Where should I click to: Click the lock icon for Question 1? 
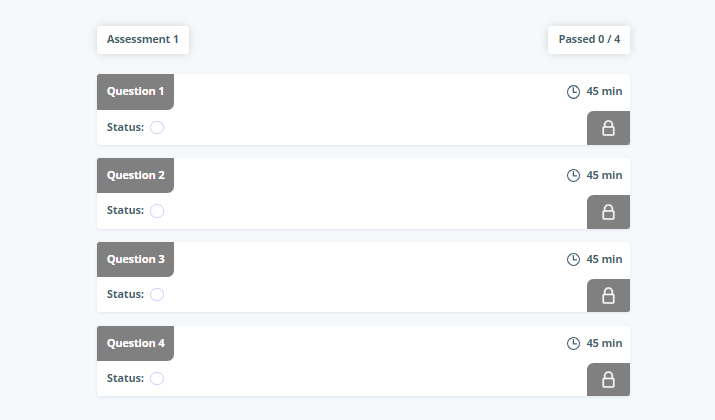pos(608,128)
